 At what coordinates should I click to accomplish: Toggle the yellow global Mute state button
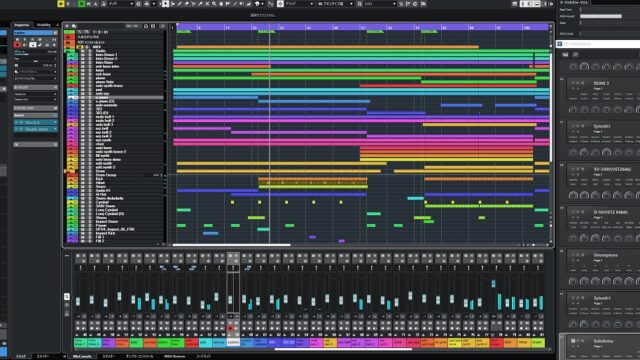61,4
